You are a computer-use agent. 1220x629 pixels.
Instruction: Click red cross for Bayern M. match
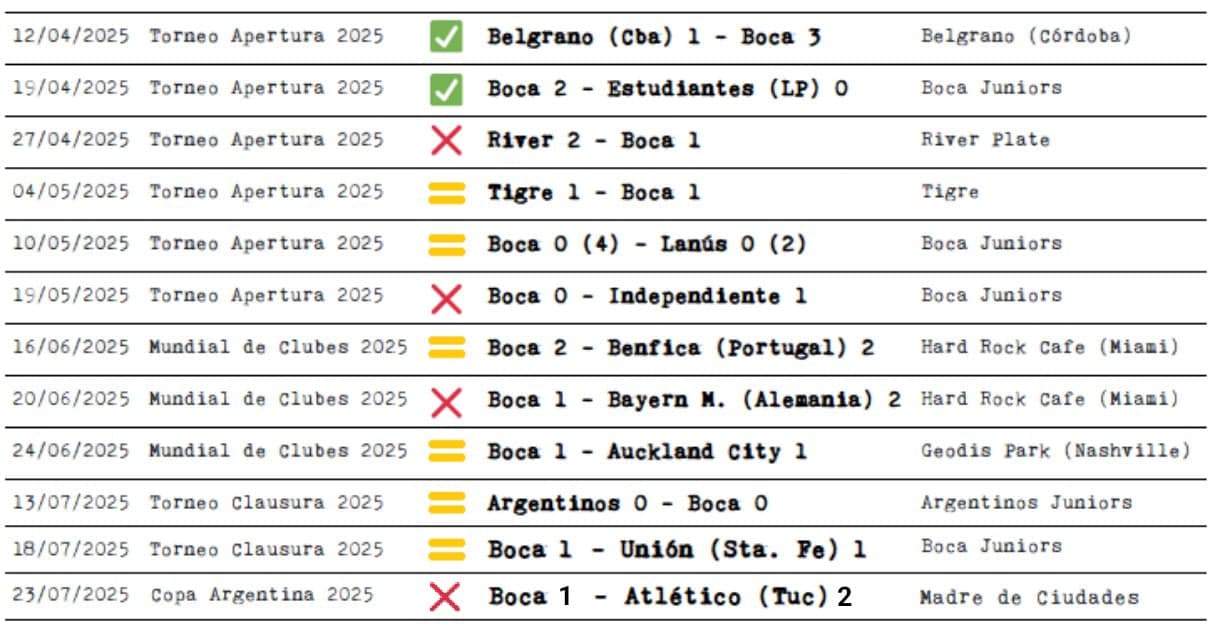(x=446, y=401)
